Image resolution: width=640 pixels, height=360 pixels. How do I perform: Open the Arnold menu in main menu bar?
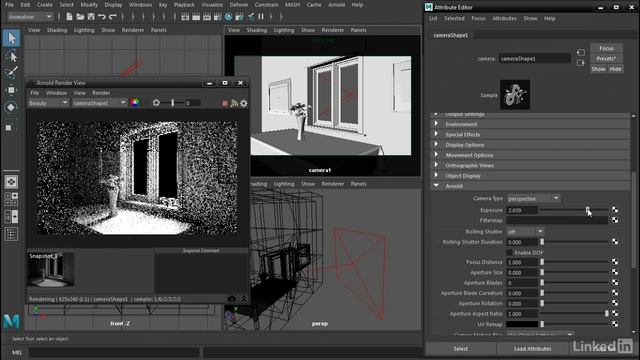[x=336, y=5]
